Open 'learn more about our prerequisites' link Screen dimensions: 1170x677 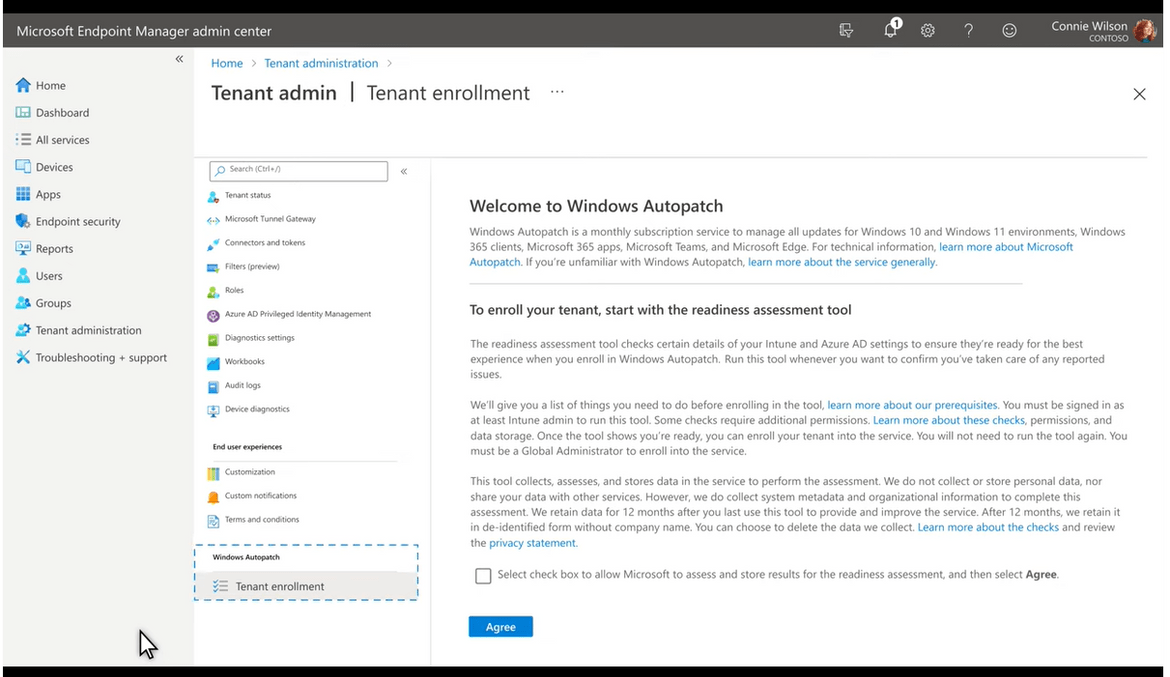click(912, 405)
